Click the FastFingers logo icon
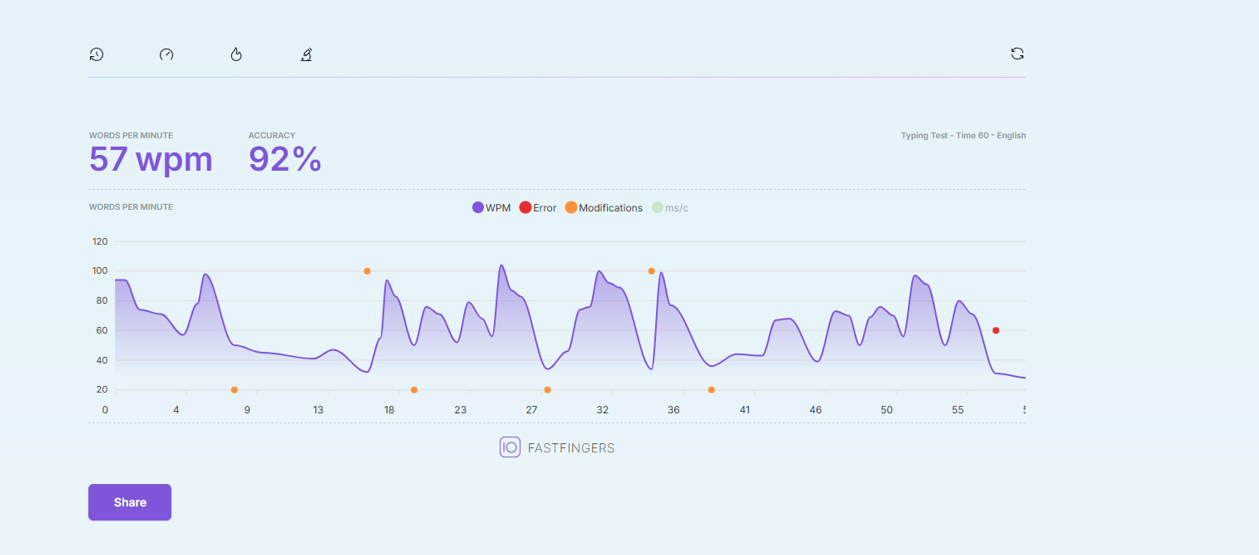 point(510,447)
